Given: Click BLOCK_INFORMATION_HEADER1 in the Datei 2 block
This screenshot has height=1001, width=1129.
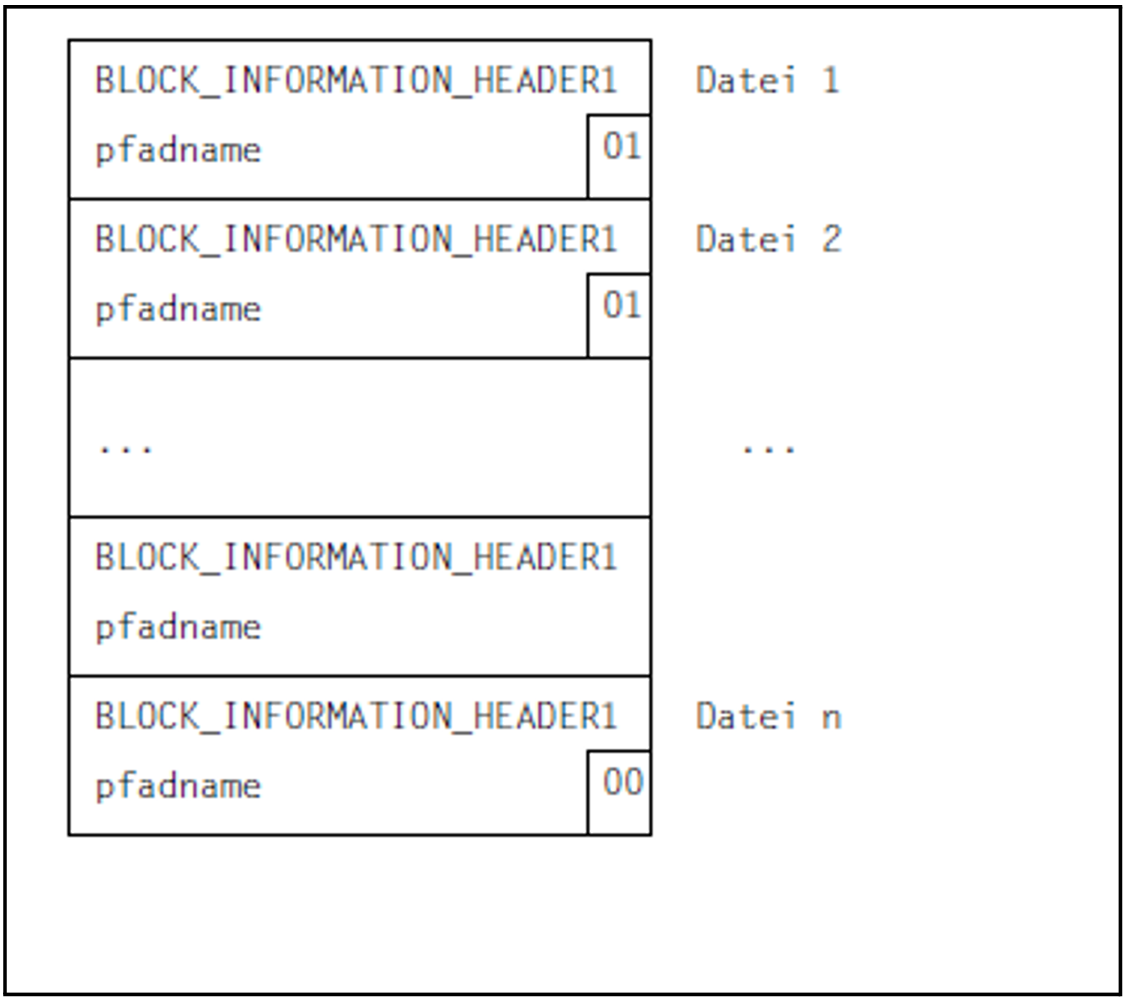Looking at the screenshot, I should (x=356, y=239).
